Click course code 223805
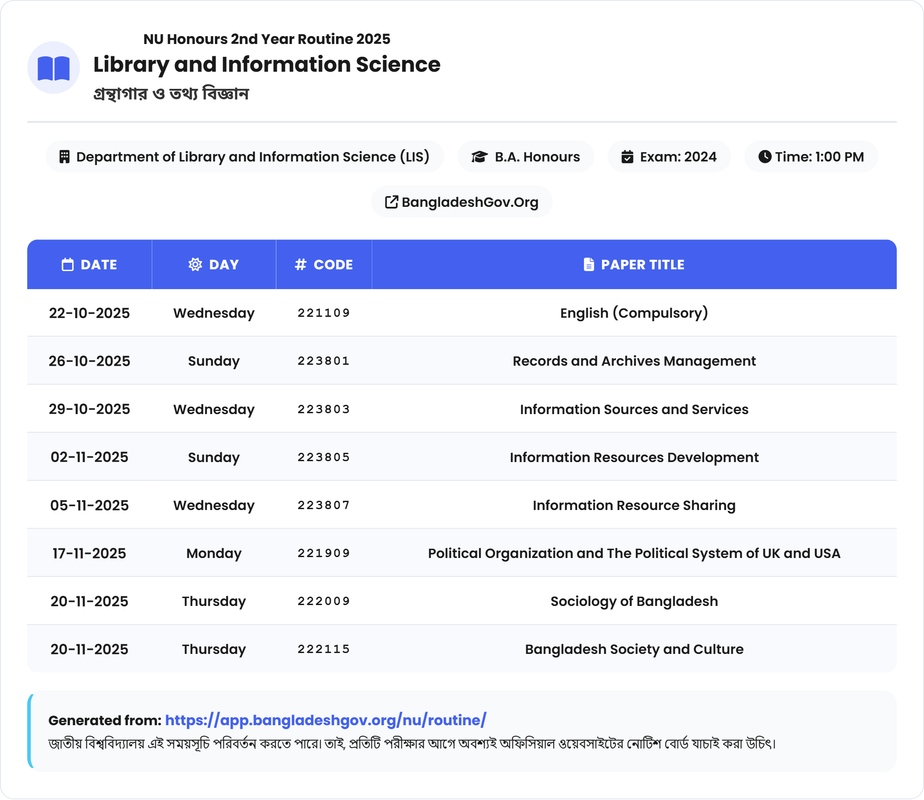 coord(324,457)
